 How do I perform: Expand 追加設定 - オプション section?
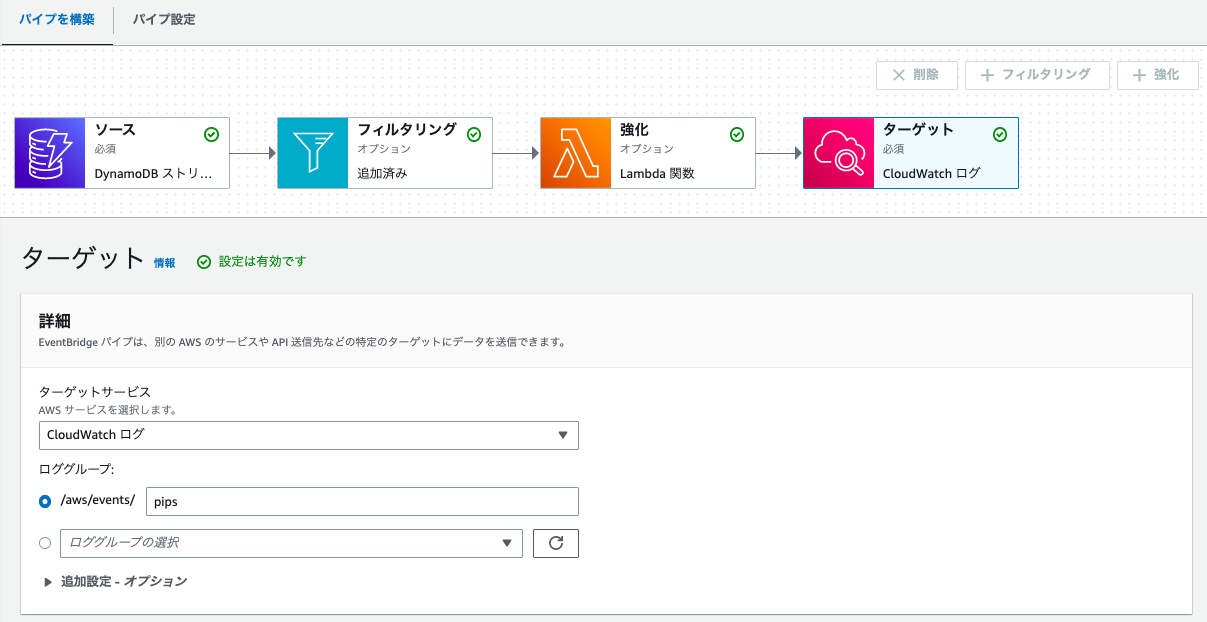[115, 581]
